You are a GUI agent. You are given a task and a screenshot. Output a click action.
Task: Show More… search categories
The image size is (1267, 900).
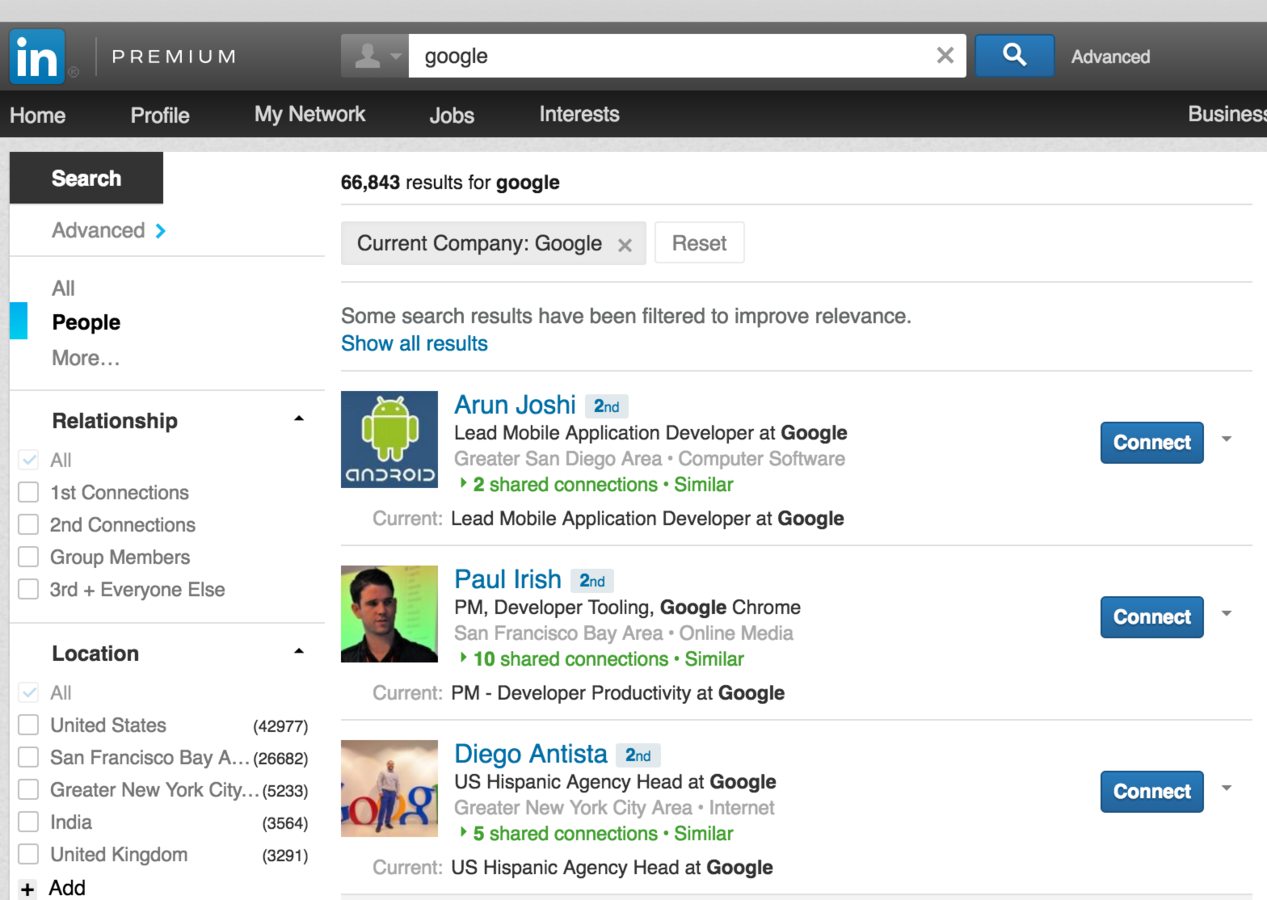86,358
